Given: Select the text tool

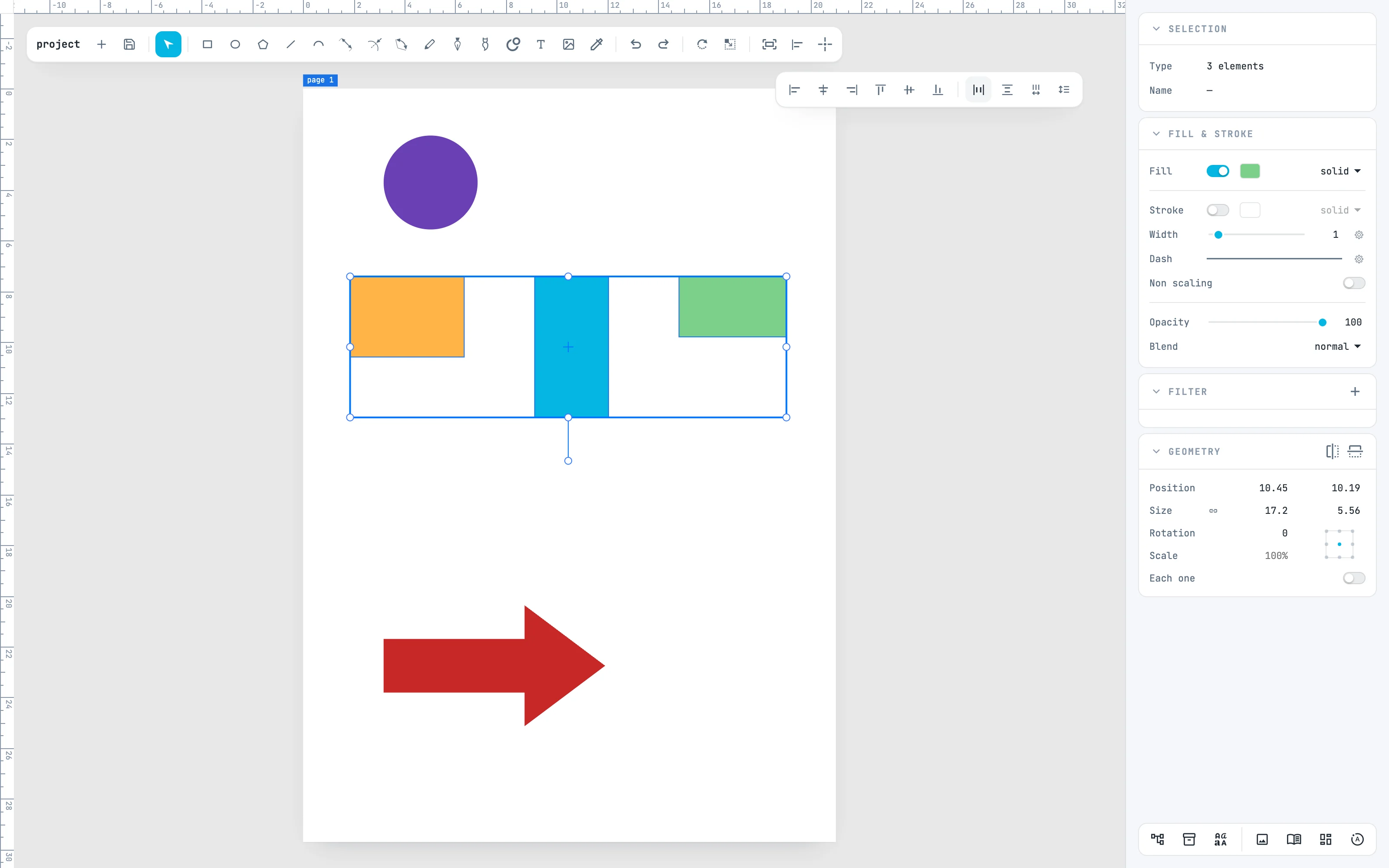Looking at the screenshot, I should click(541, 44).
